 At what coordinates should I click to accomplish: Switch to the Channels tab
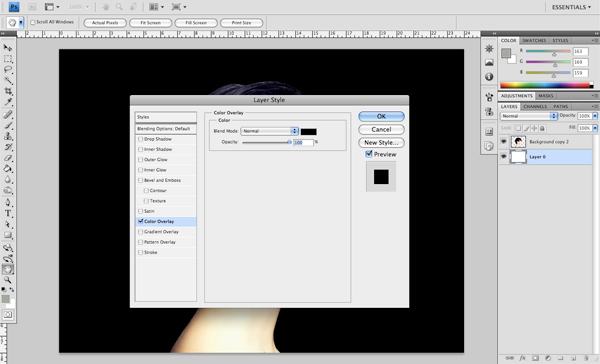tap(535, 106)
